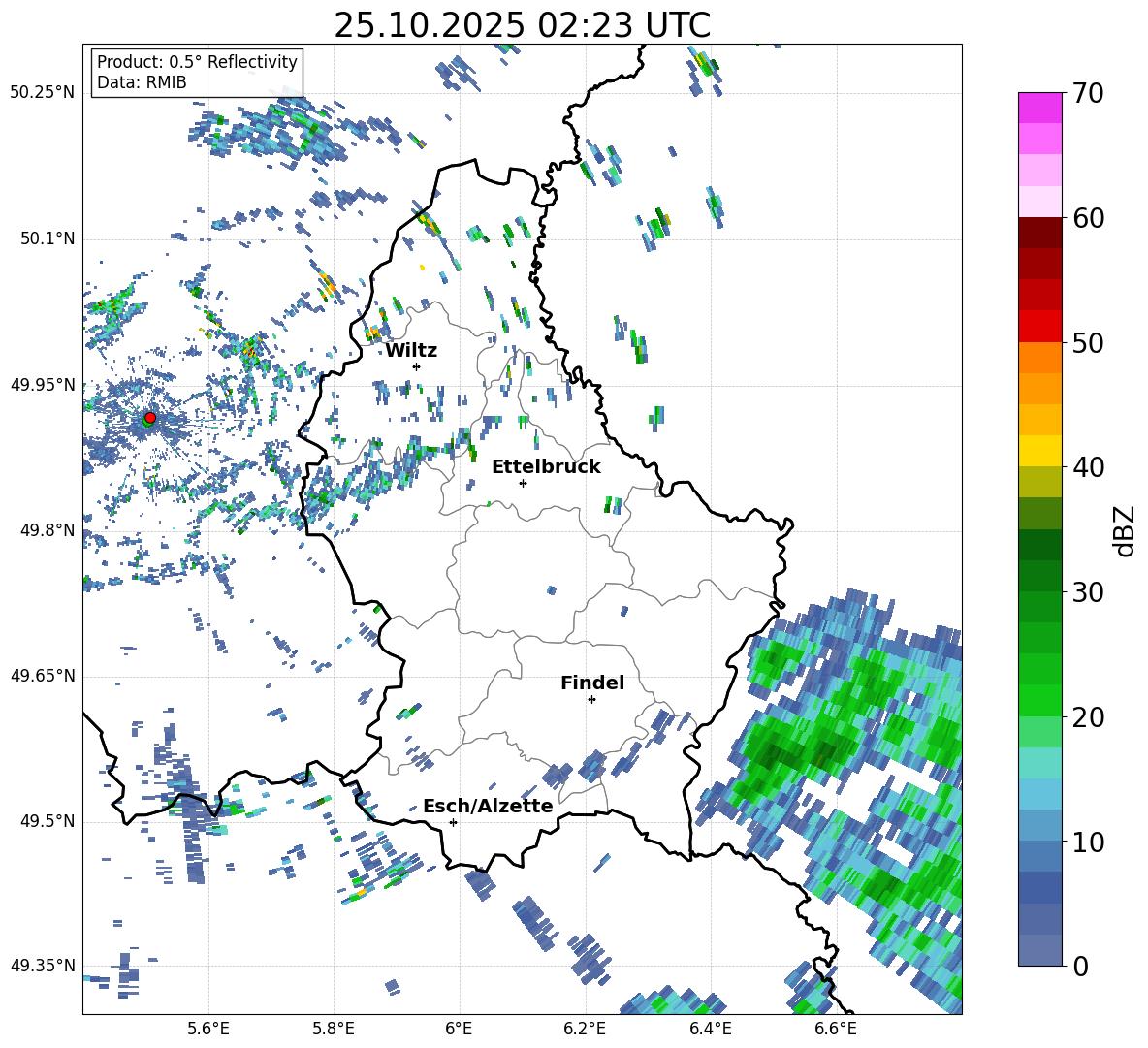
Task: Click the slate blue swatch above 0 tick
Action: pos(1039,950)
